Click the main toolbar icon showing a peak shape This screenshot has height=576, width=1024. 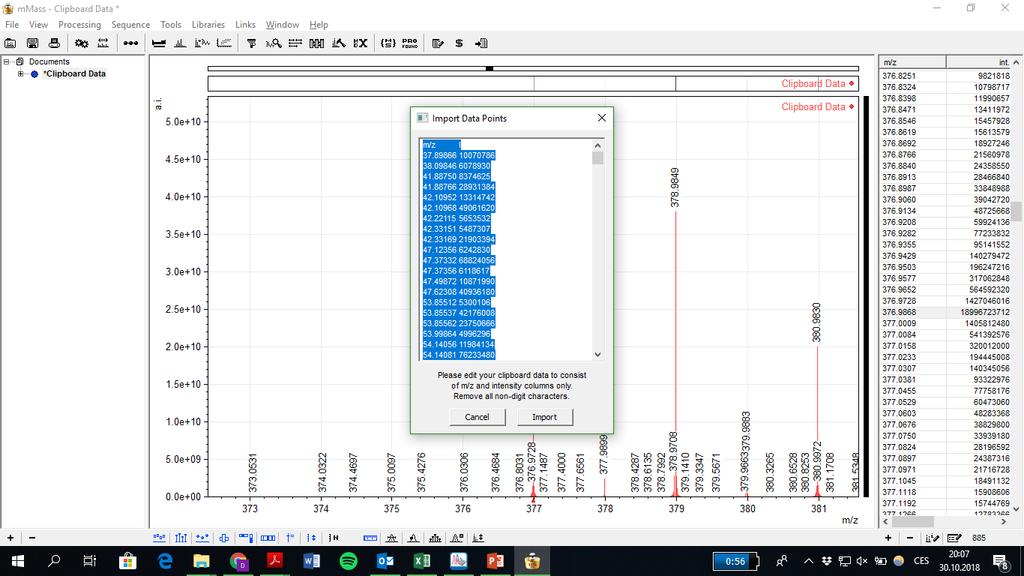tap(338, 43)
